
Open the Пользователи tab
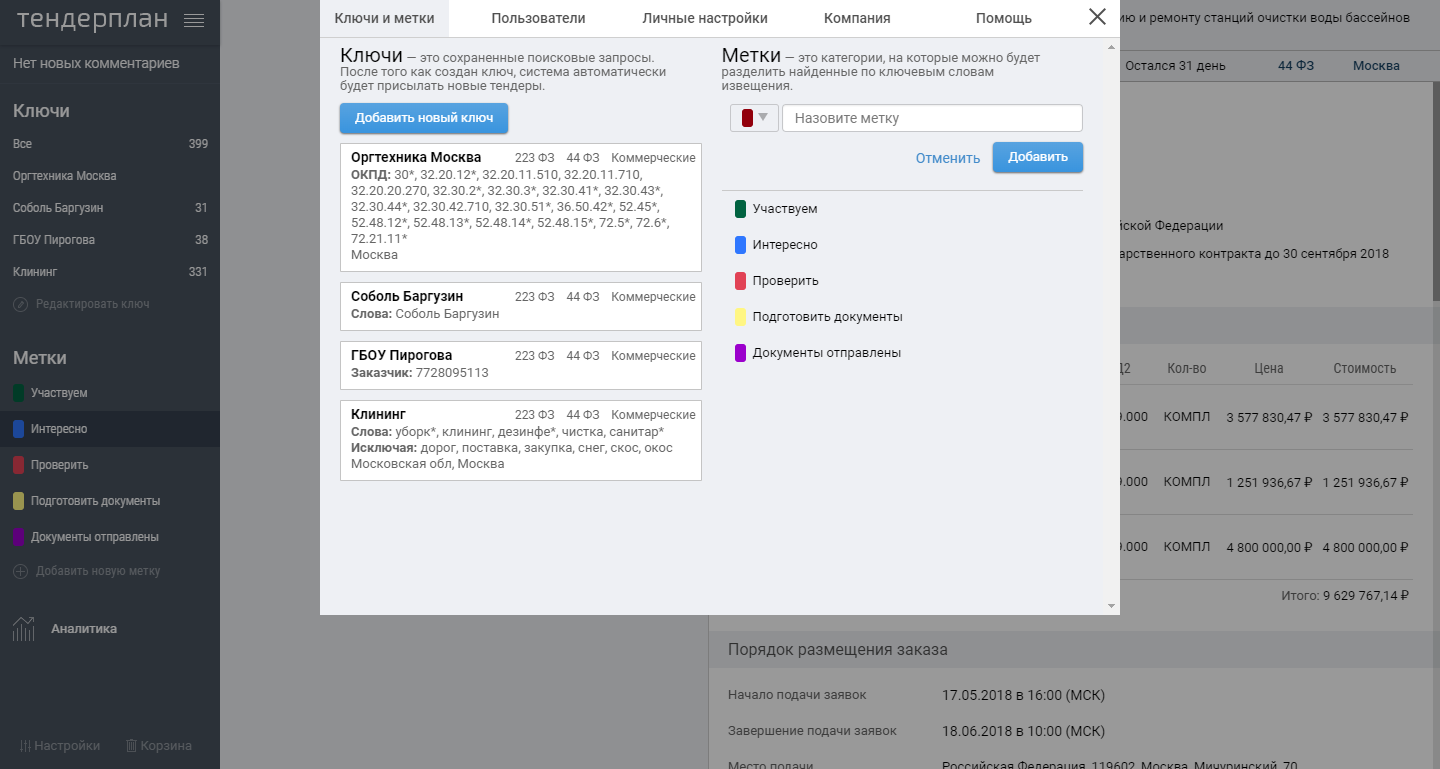coord(539,18)
